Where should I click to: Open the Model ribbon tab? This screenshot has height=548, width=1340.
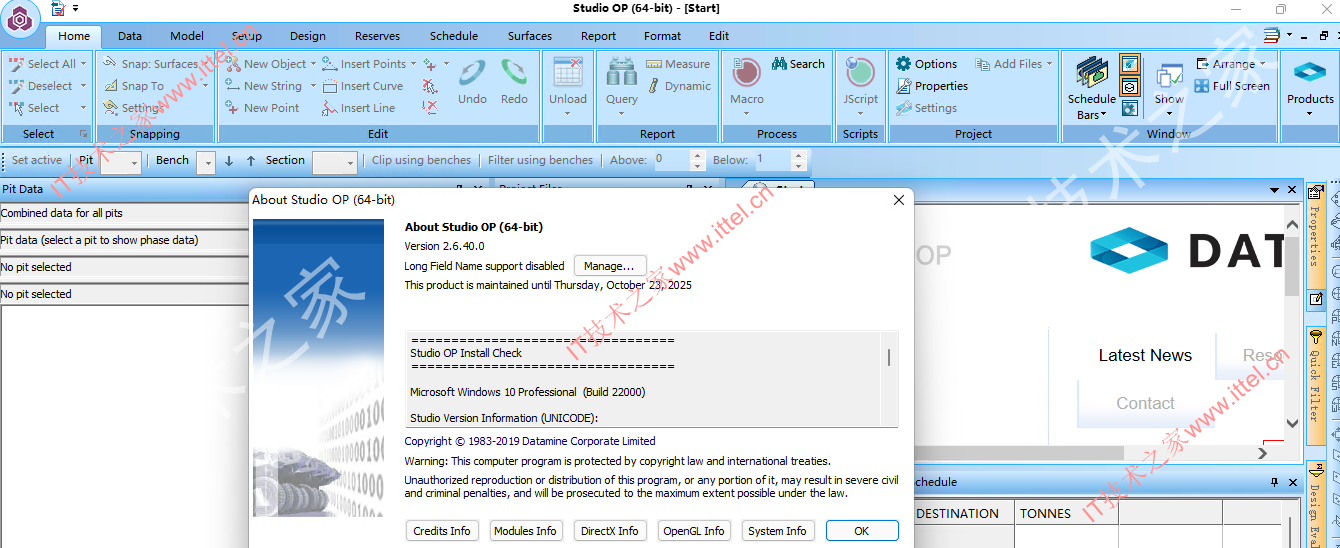click(x=187, y=36)
